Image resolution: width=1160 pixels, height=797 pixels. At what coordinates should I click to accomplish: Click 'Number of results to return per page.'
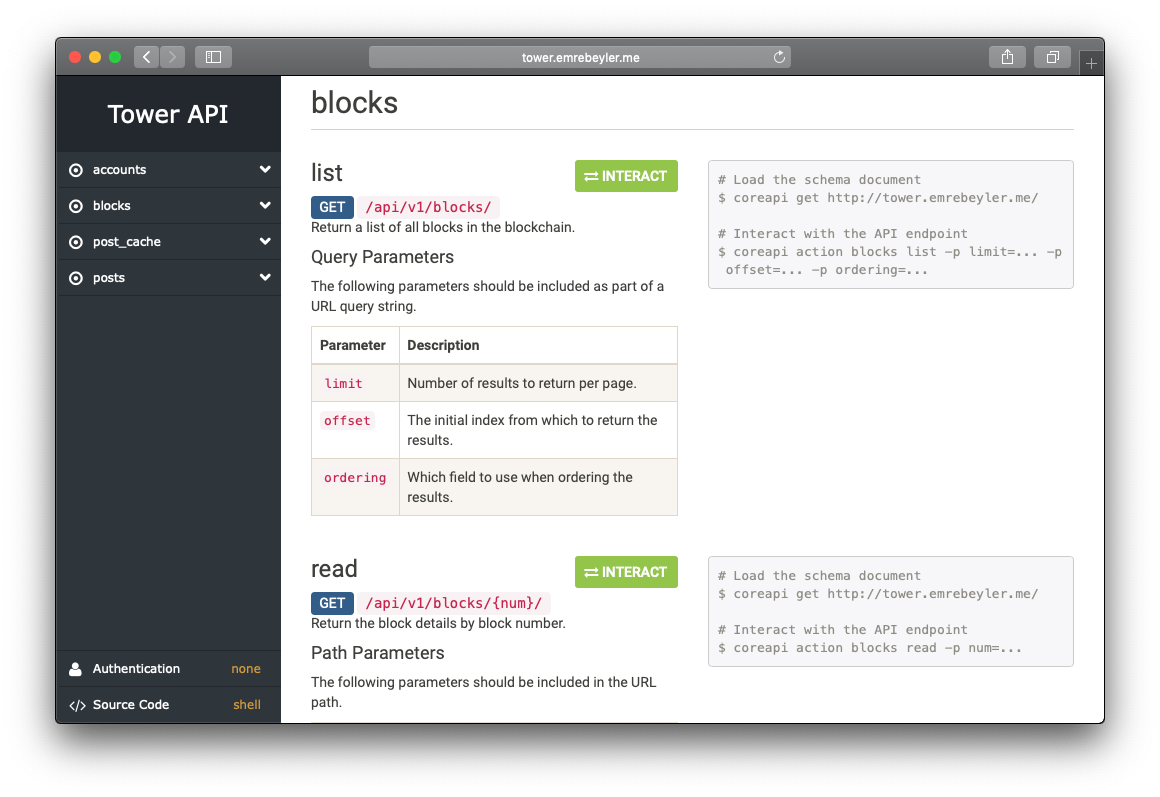(522, 383)
